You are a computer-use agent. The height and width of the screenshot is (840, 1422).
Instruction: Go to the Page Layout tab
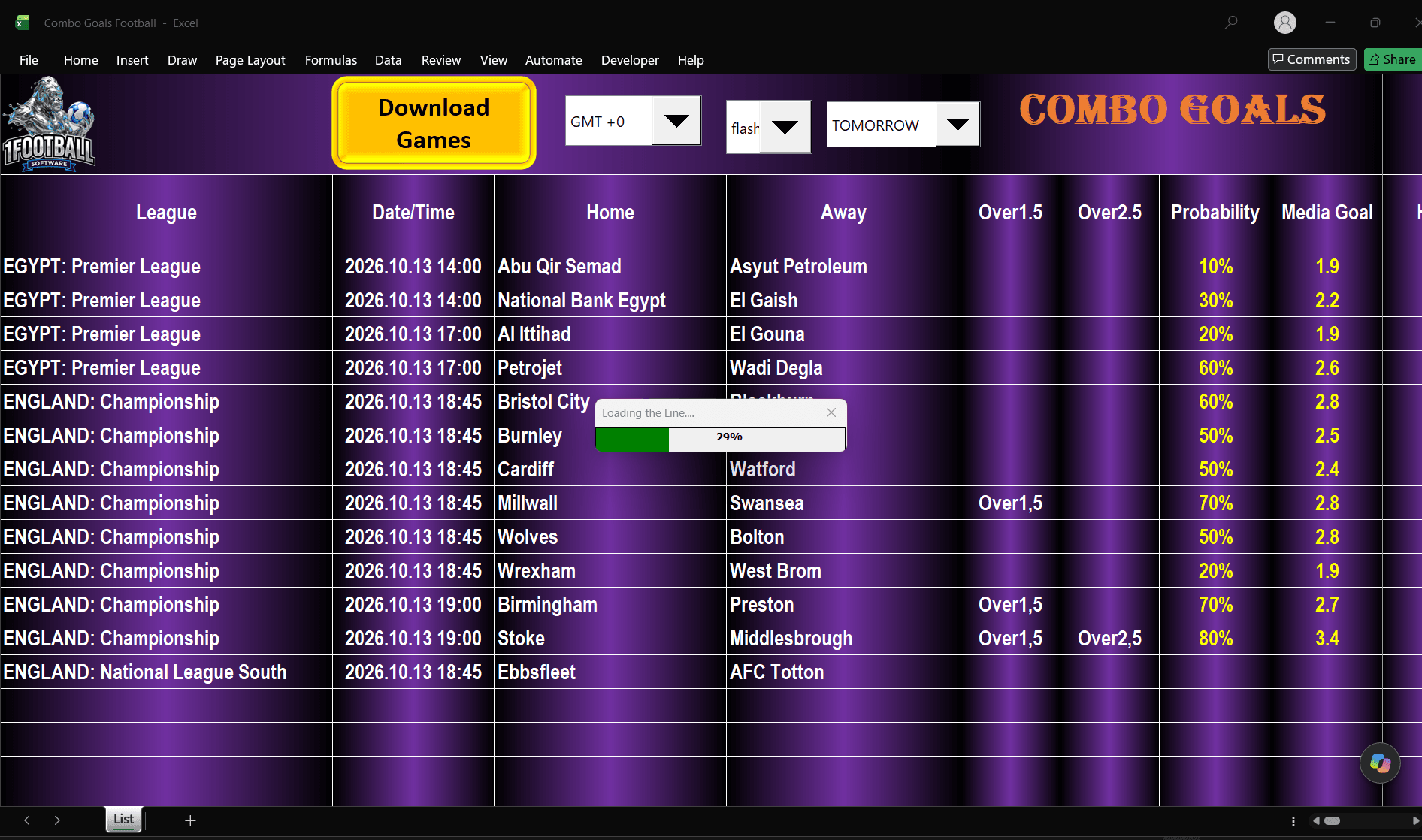coord(250,60)
